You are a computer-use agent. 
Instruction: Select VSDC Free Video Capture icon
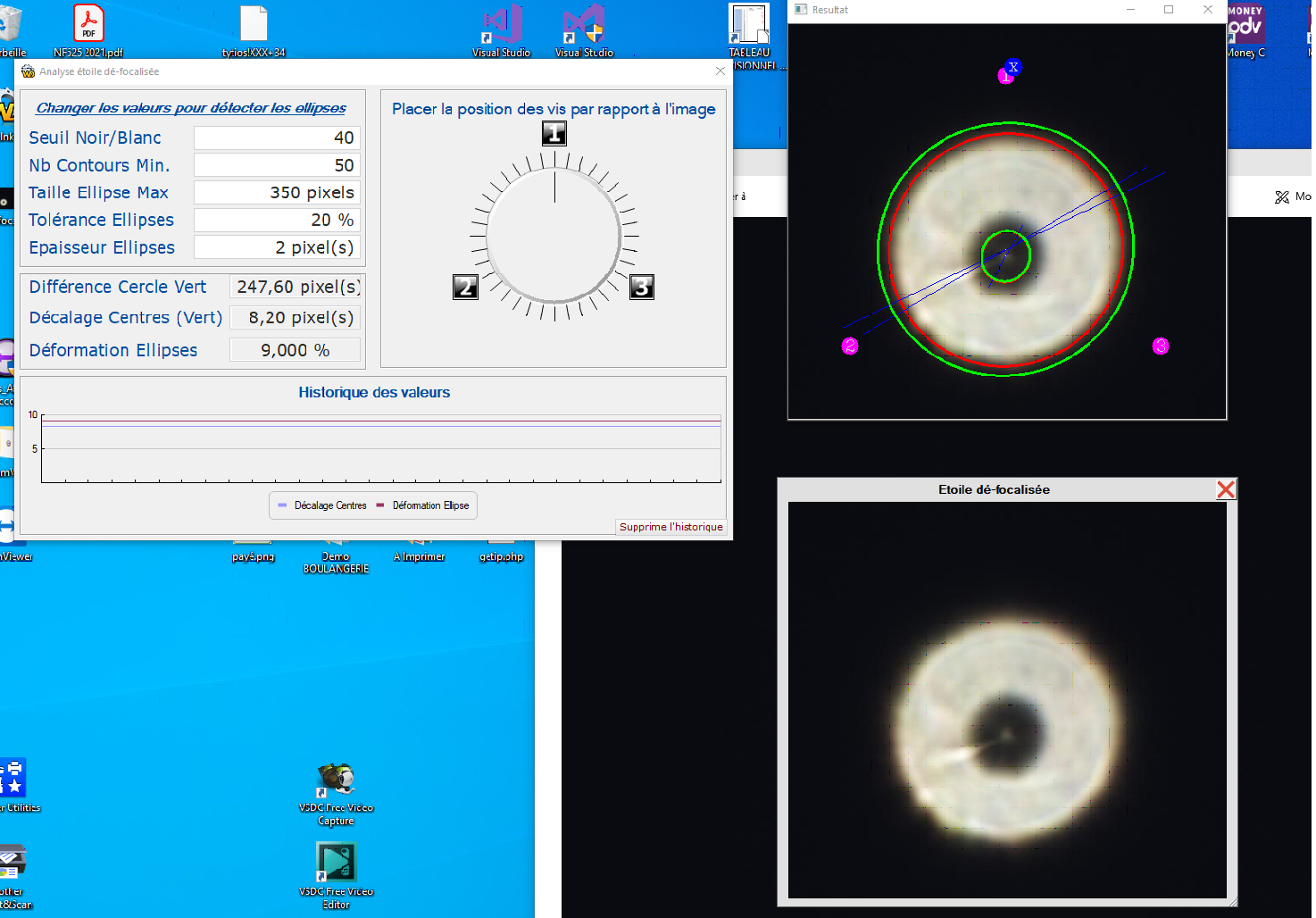tap(336, 795)
